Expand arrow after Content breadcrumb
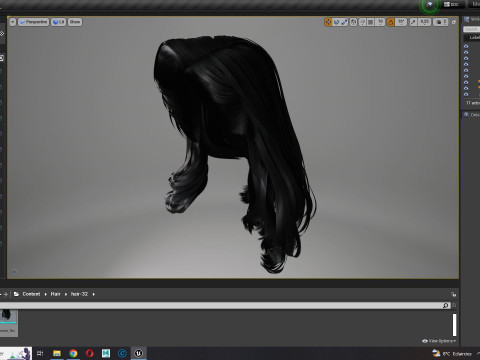Screen dimensions: 480x360 pyautogui.click(x=46, y=294)
